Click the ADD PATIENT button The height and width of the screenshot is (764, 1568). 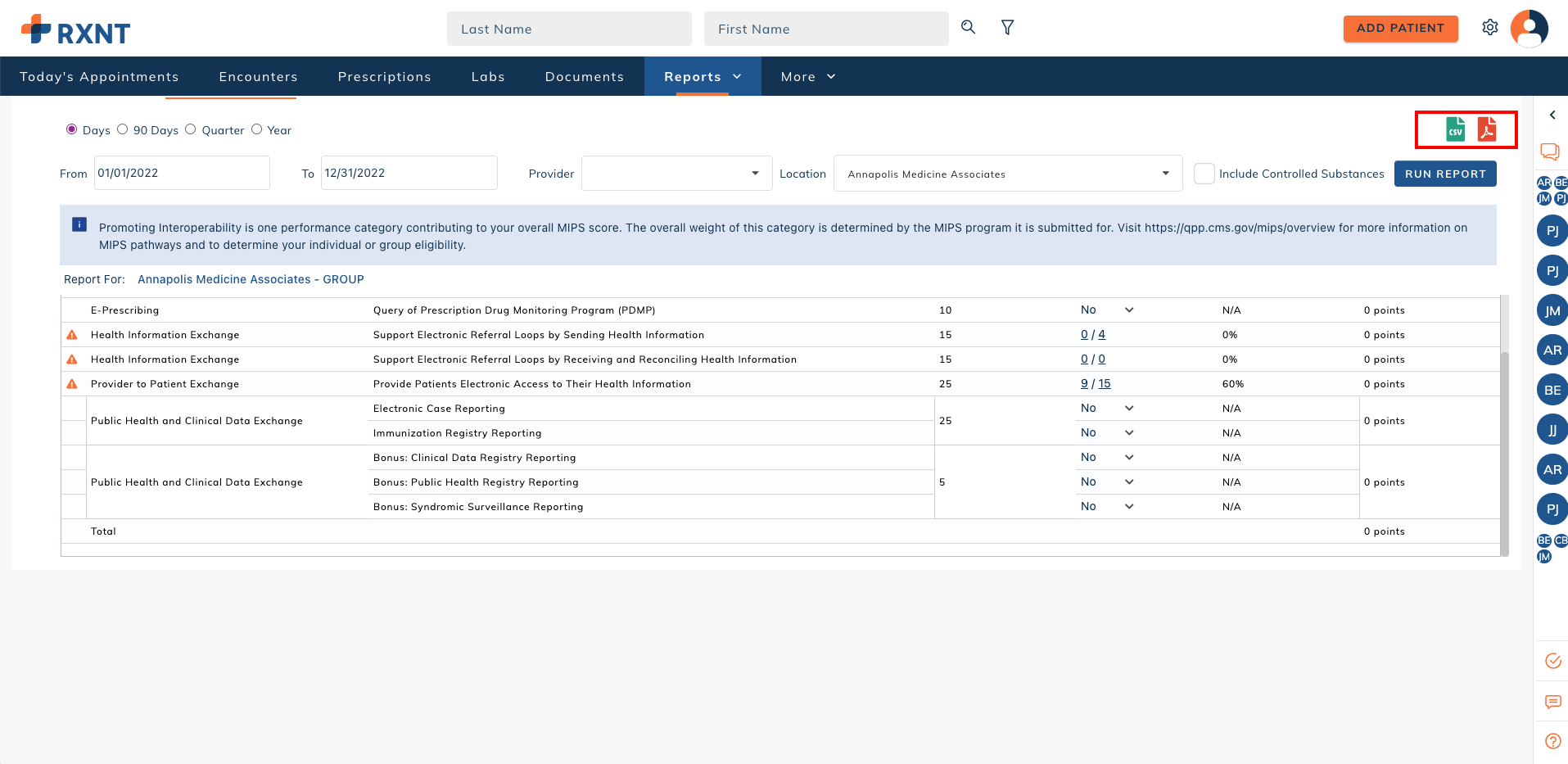1400,28
